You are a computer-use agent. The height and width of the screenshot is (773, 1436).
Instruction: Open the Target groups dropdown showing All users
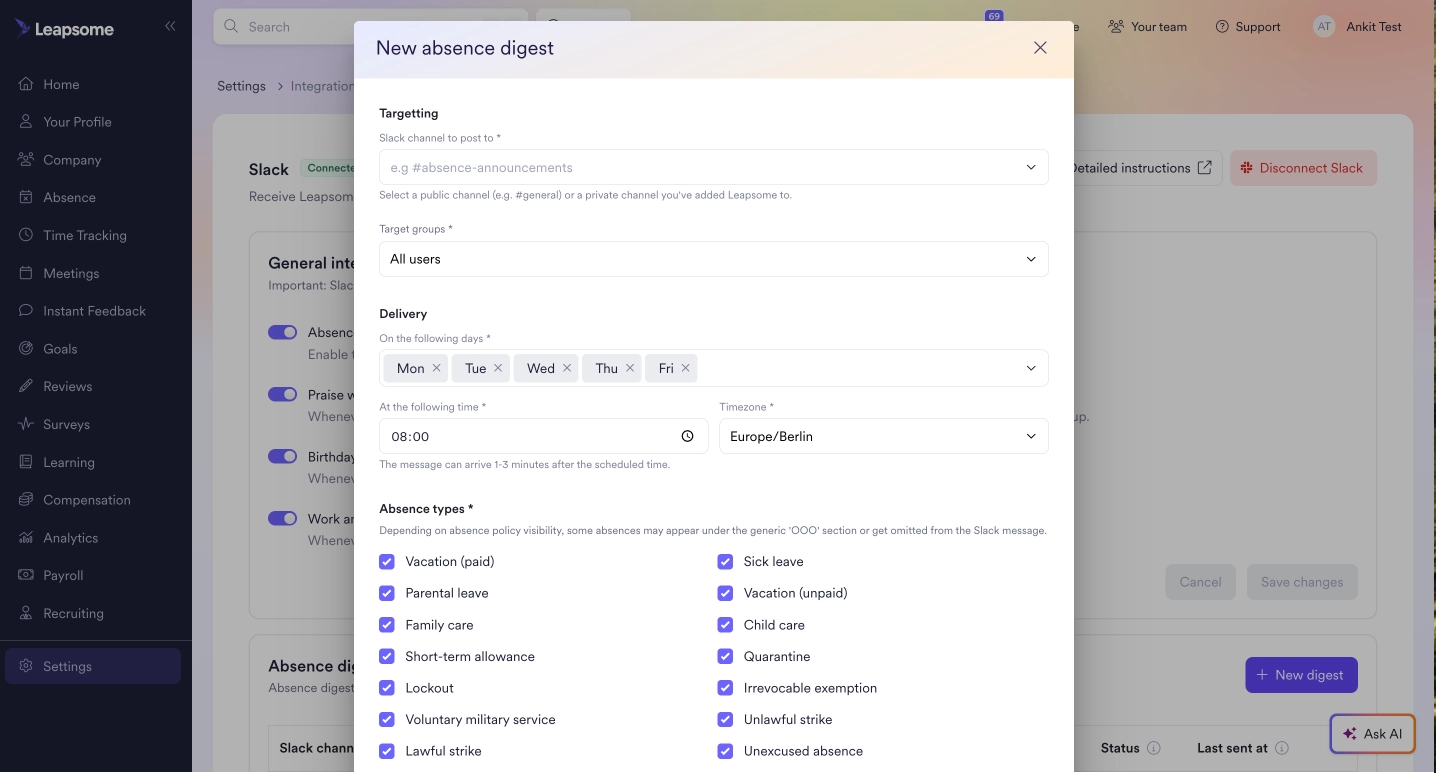(713, 259)
